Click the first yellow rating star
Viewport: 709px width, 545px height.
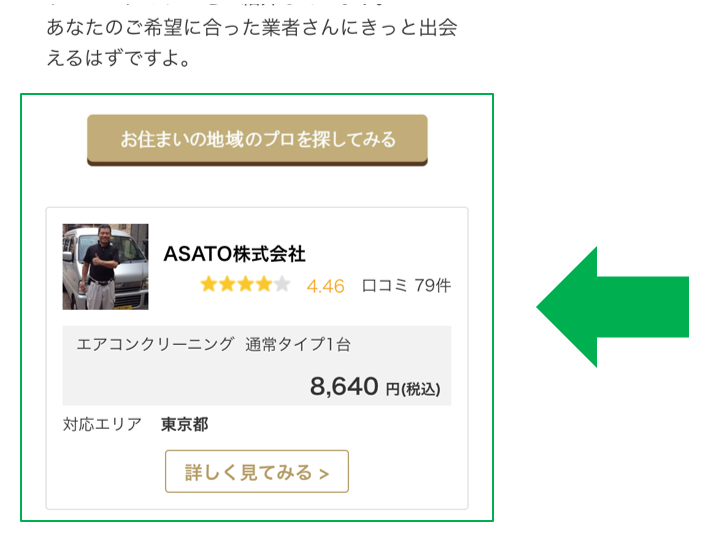tap(209, 285)
